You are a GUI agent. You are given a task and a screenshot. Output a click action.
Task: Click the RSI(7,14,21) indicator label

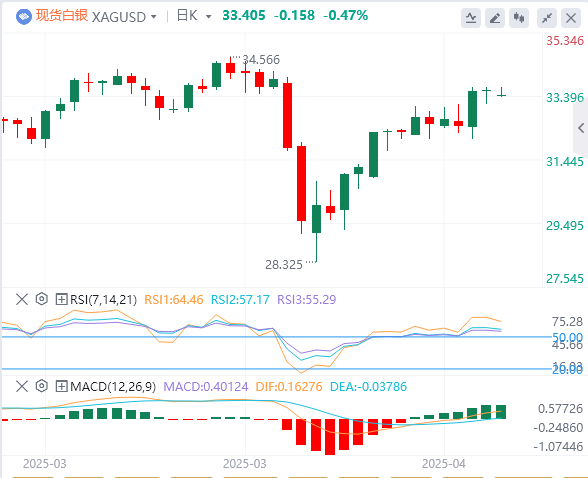point(103,300)
